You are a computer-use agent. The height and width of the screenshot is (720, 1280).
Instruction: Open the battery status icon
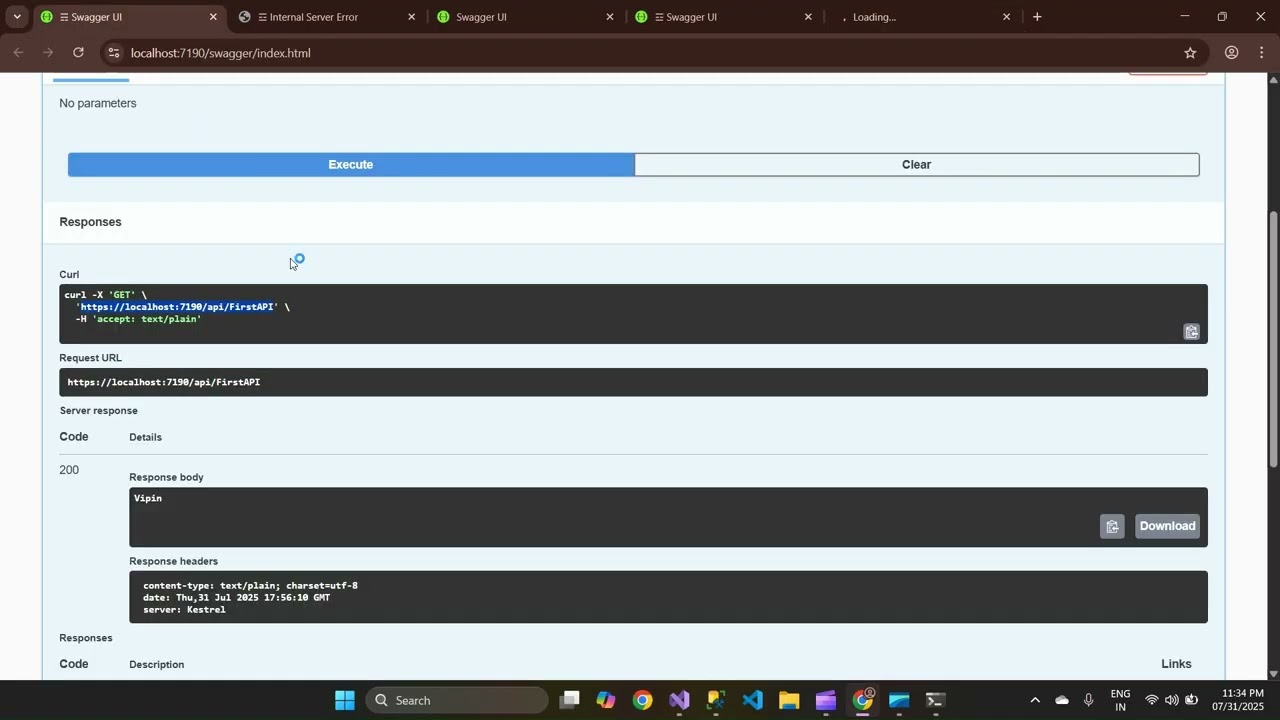coord(1192,700)
